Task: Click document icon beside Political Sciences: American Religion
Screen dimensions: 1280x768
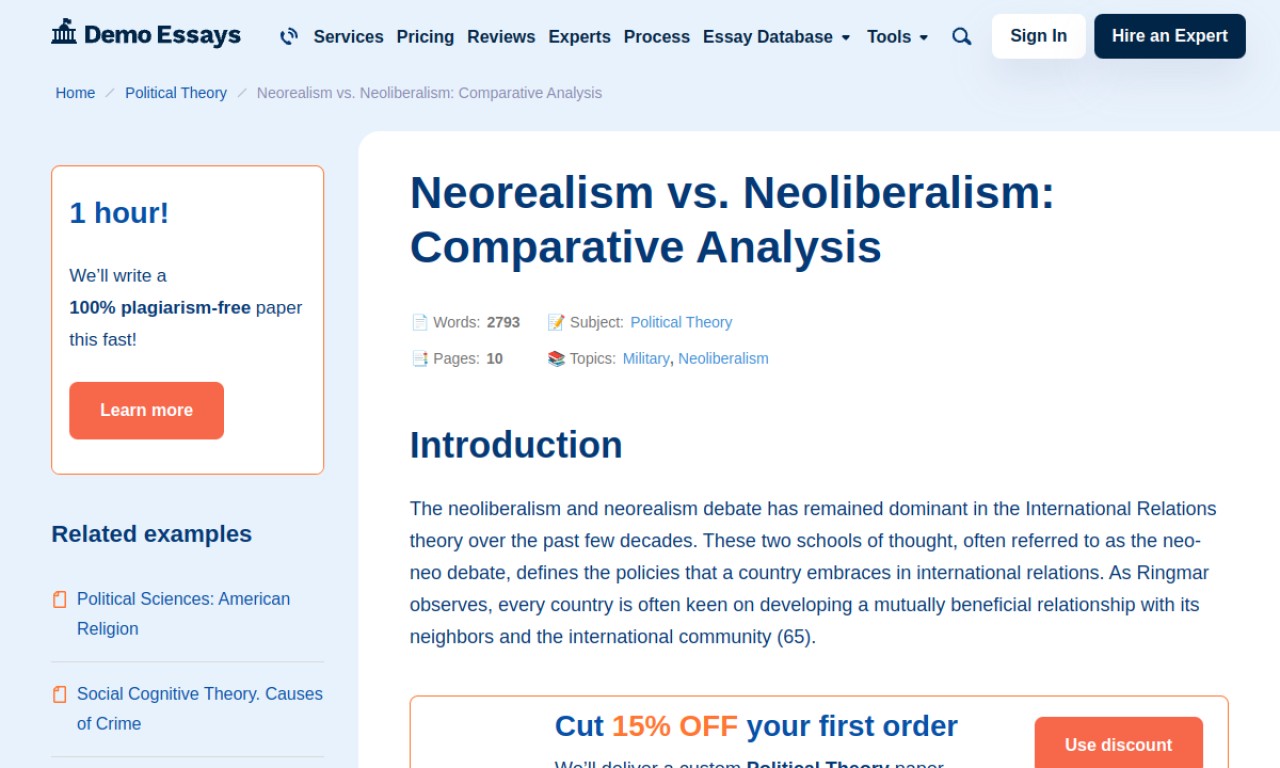Action: pos(60,599)
